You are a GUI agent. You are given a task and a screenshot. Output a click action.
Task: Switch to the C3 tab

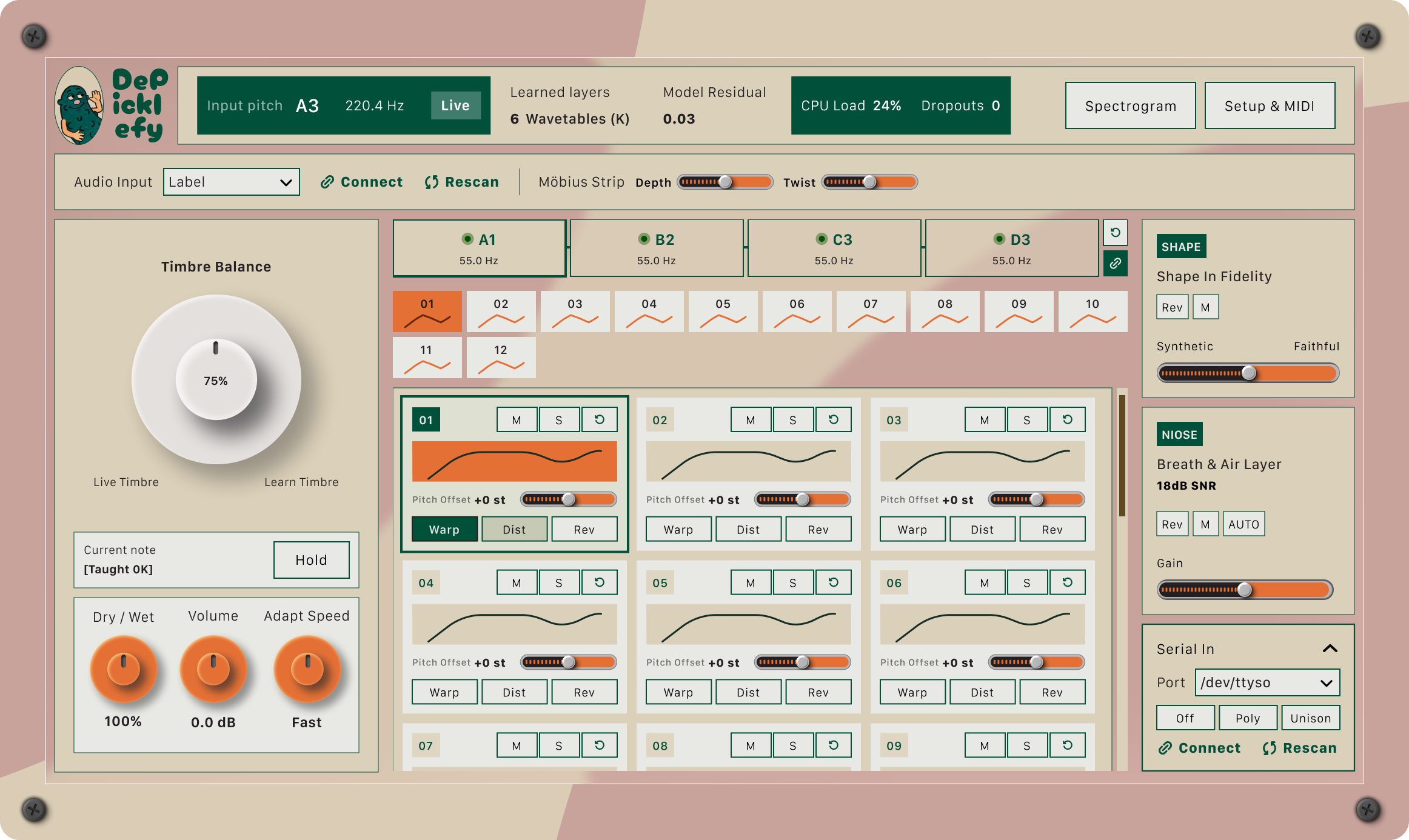tap(834, 248)
